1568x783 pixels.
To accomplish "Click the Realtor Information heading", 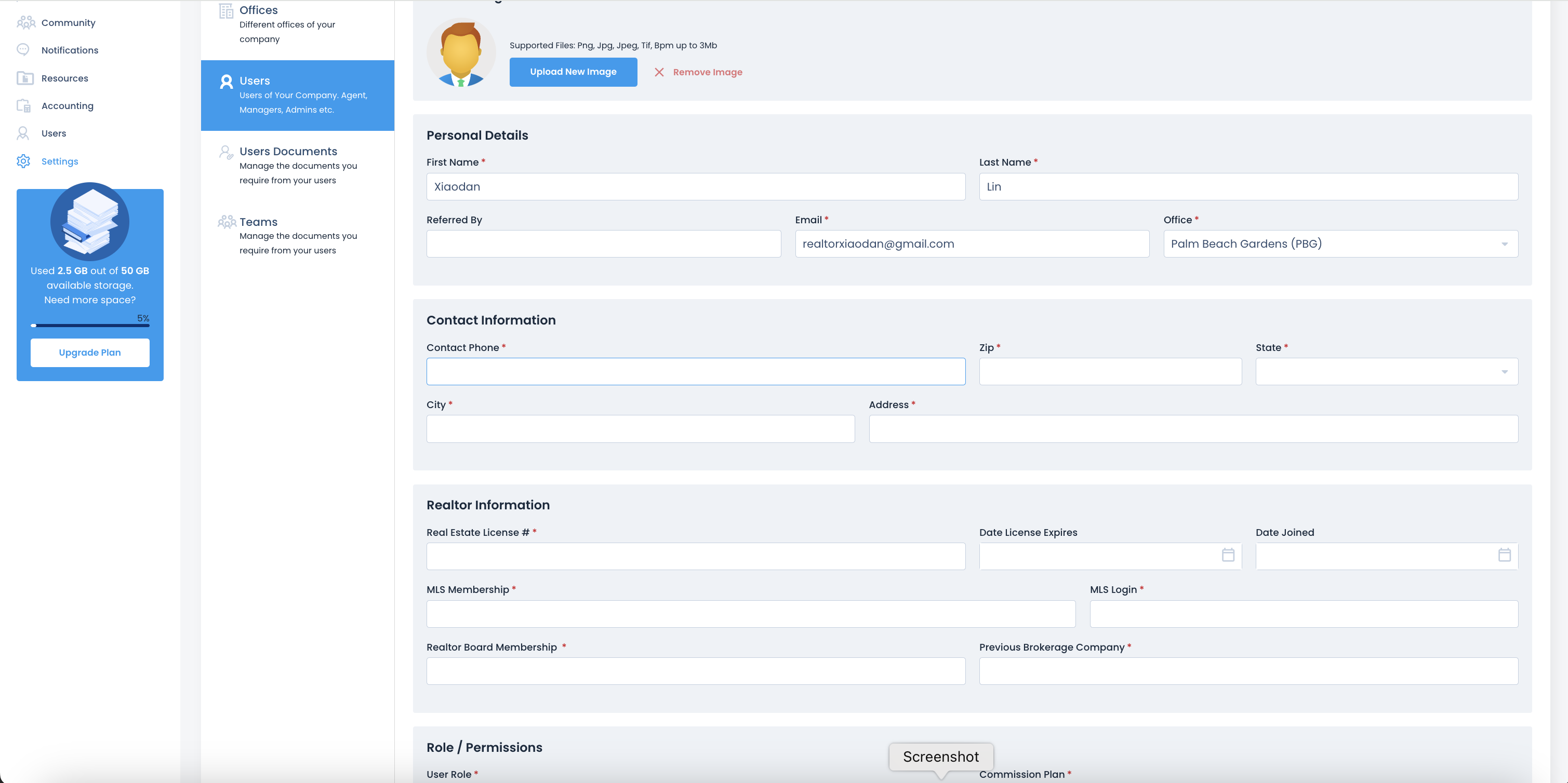I will point(487,506).
